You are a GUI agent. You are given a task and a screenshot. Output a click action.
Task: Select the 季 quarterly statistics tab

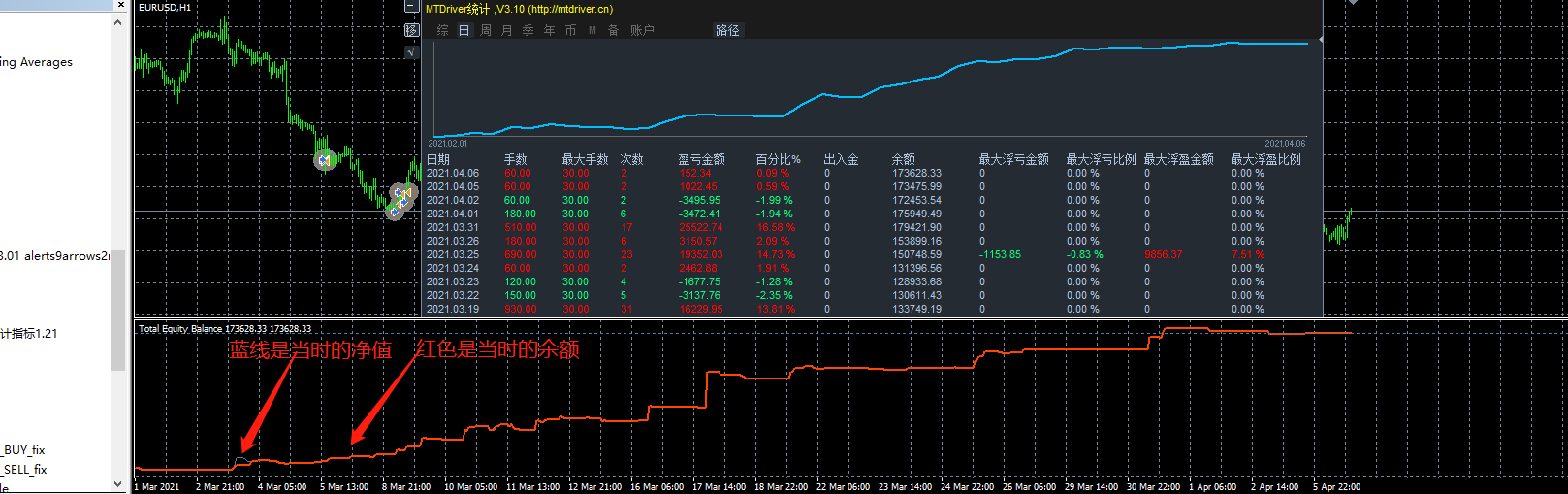pos(528,31)
